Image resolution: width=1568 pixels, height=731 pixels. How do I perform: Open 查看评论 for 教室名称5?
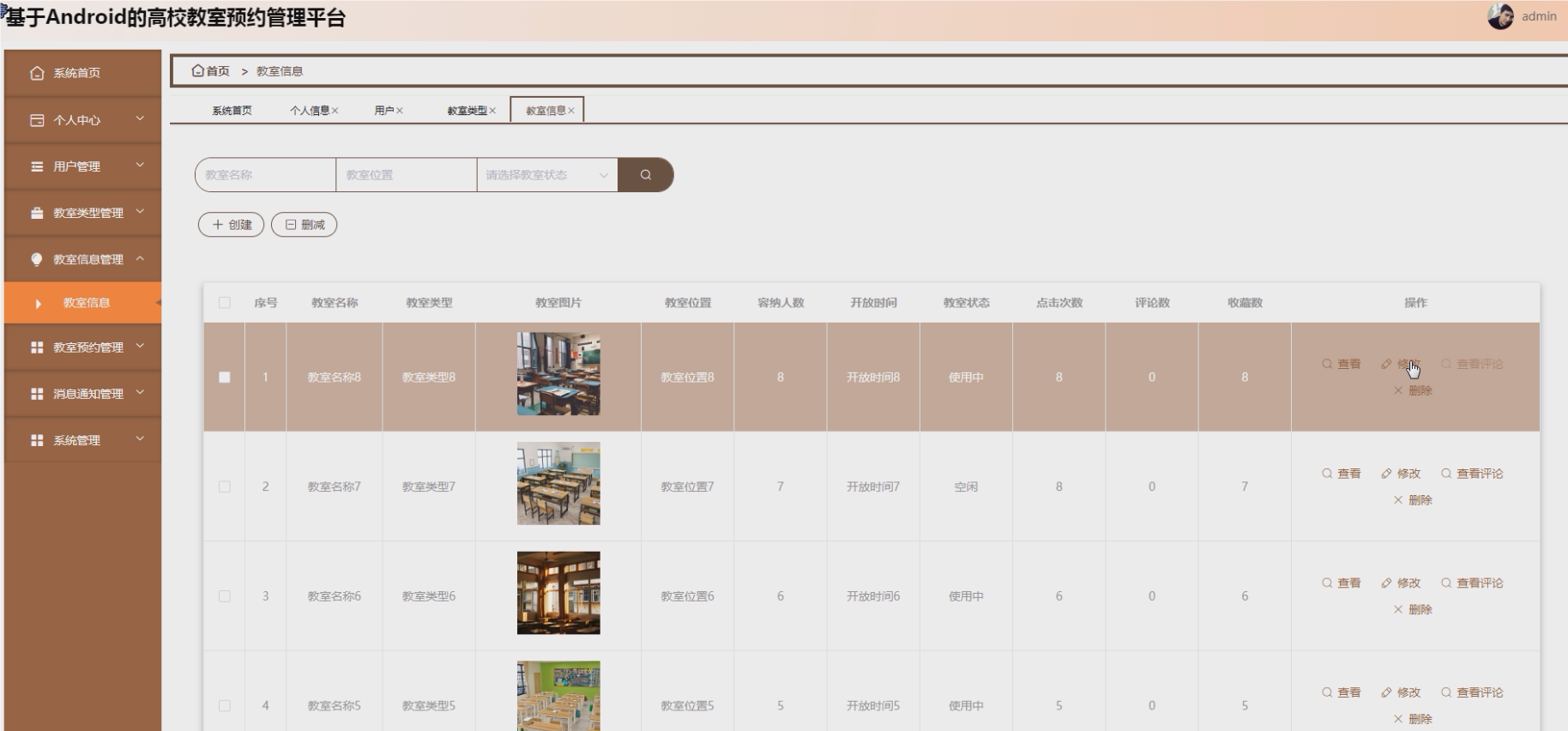(x=1472, y=692)
